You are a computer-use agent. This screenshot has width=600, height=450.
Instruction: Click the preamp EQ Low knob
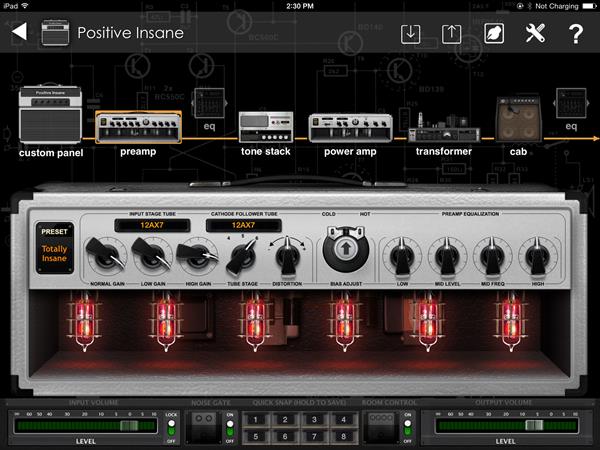[402, 256]
